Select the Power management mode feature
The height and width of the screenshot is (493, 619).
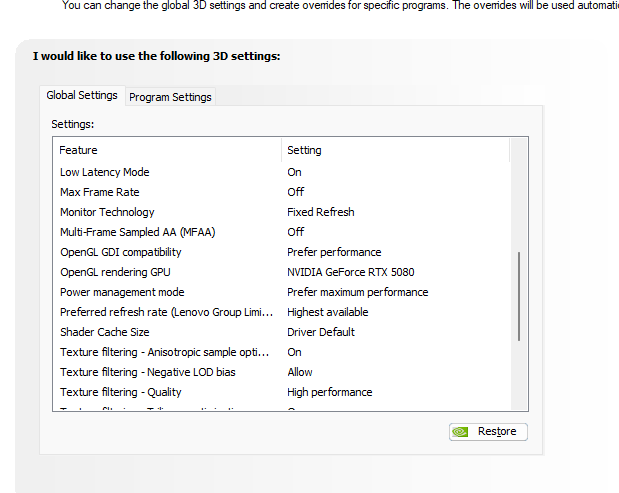tap(122, 292)
